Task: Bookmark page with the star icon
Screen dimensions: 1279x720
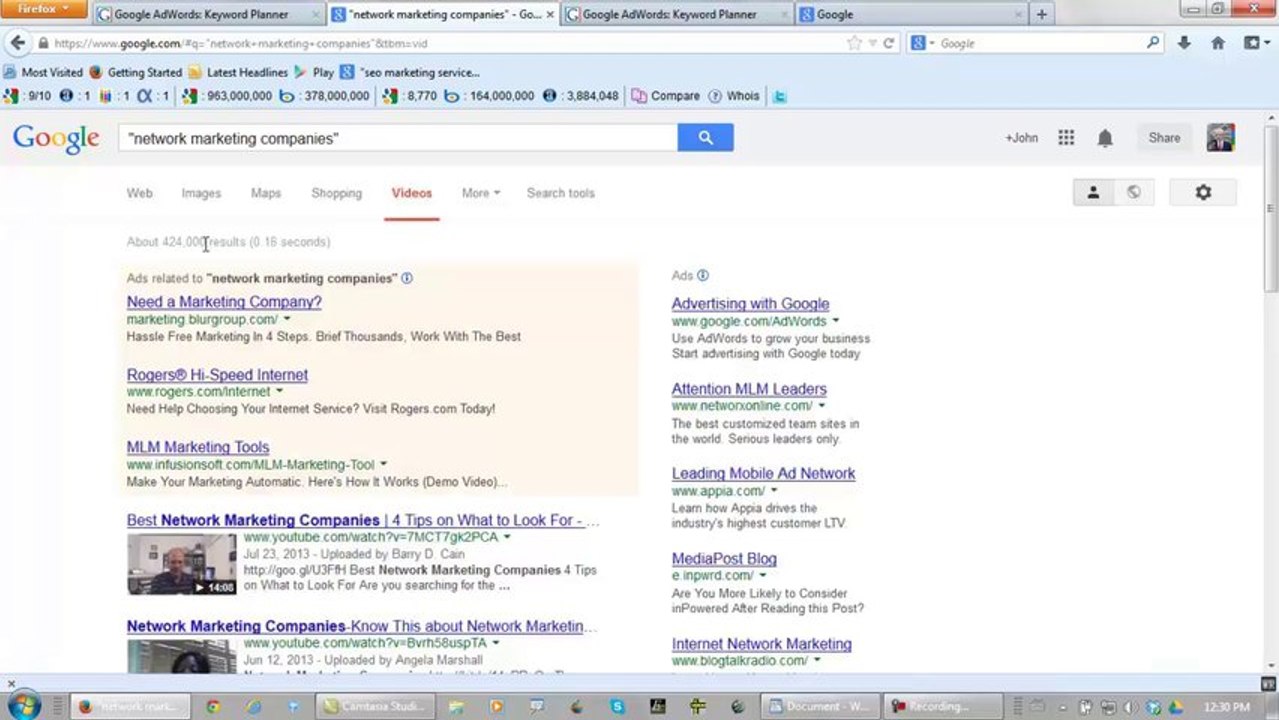Action: pos(854,43)
